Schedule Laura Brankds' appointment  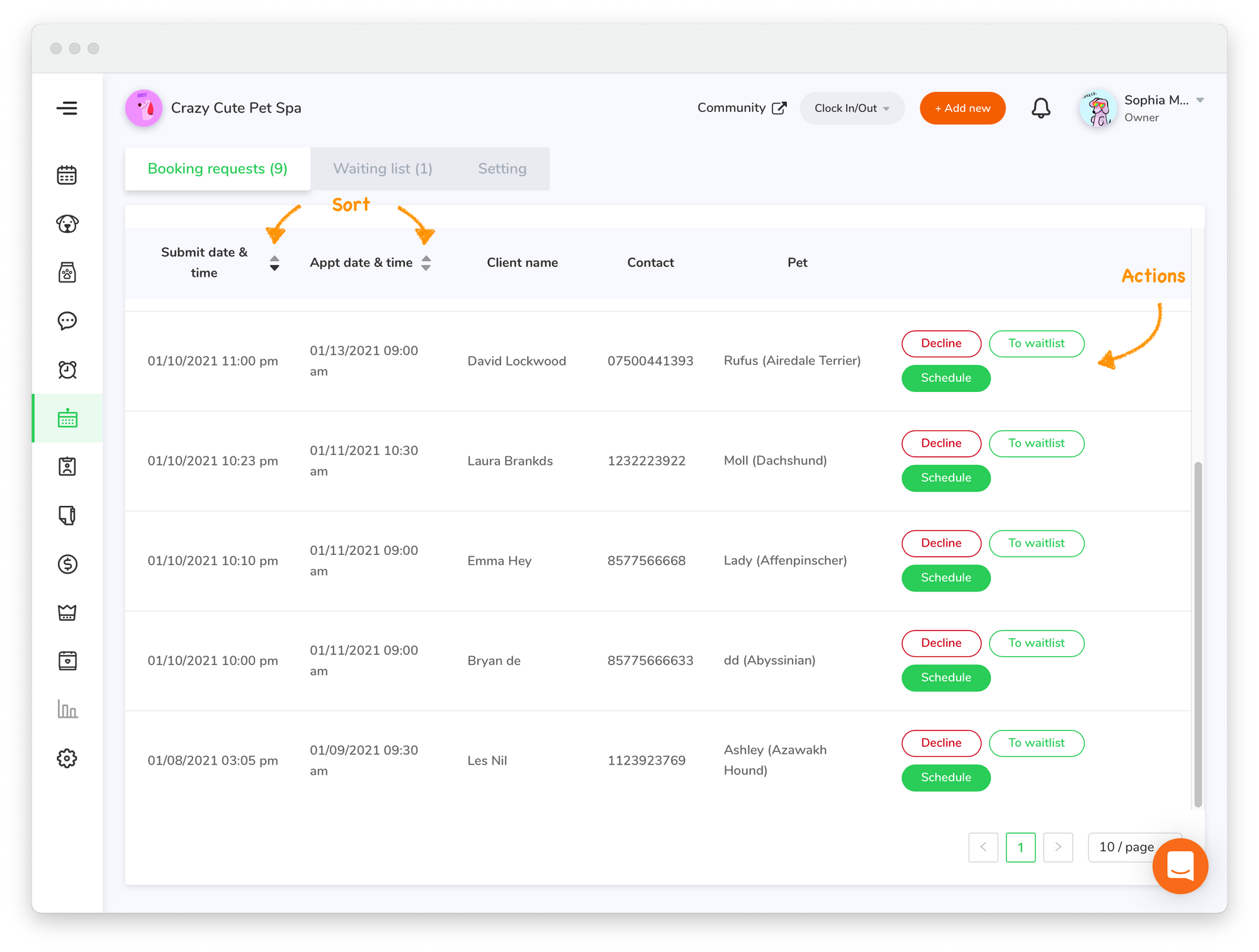946,478
